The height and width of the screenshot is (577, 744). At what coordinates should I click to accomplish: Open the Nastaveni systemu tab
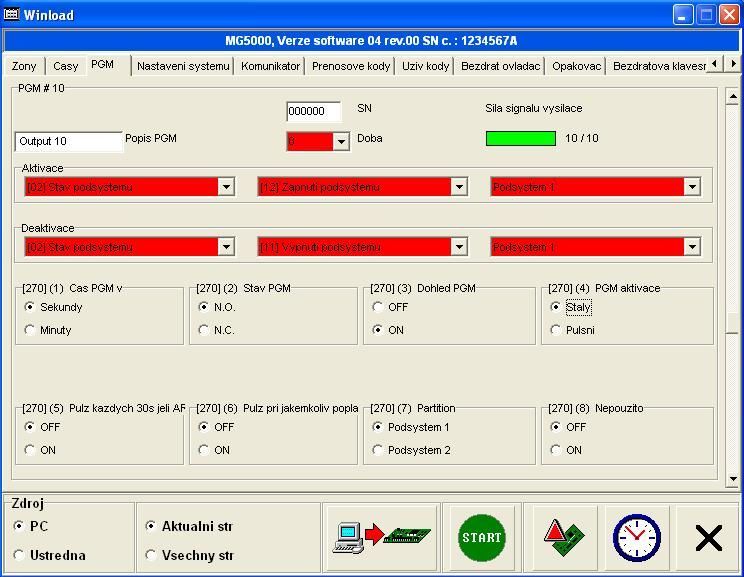click(x=183, y=66)
